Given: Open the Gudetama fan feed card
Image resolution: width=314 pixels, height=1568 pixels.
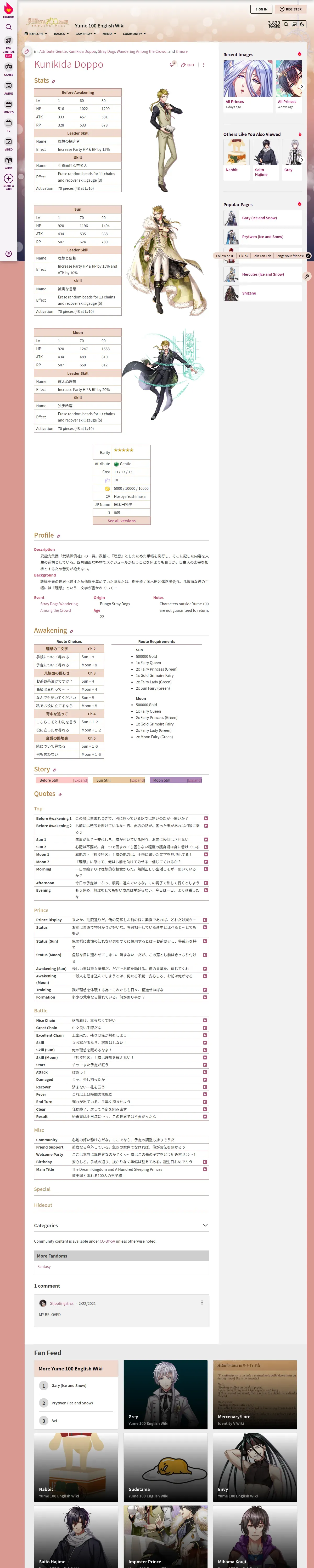Looking at the screenshot, I should (x=165, y=1467).
